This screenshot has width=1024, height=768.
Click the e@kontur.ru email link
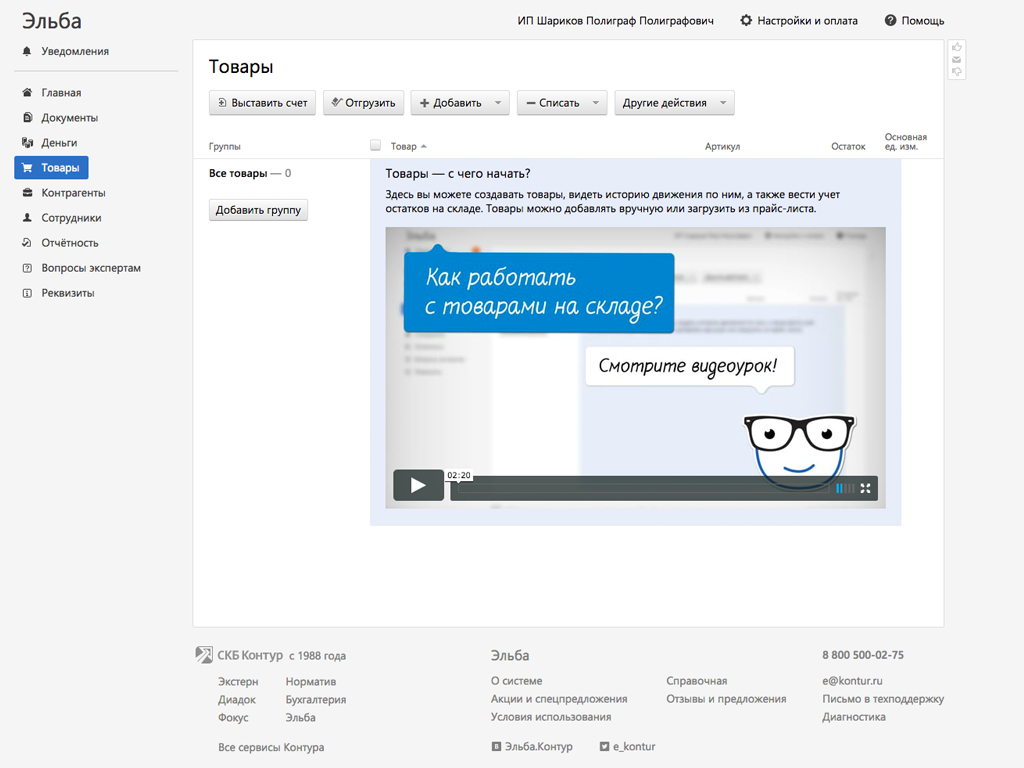[x=852, y=680]
